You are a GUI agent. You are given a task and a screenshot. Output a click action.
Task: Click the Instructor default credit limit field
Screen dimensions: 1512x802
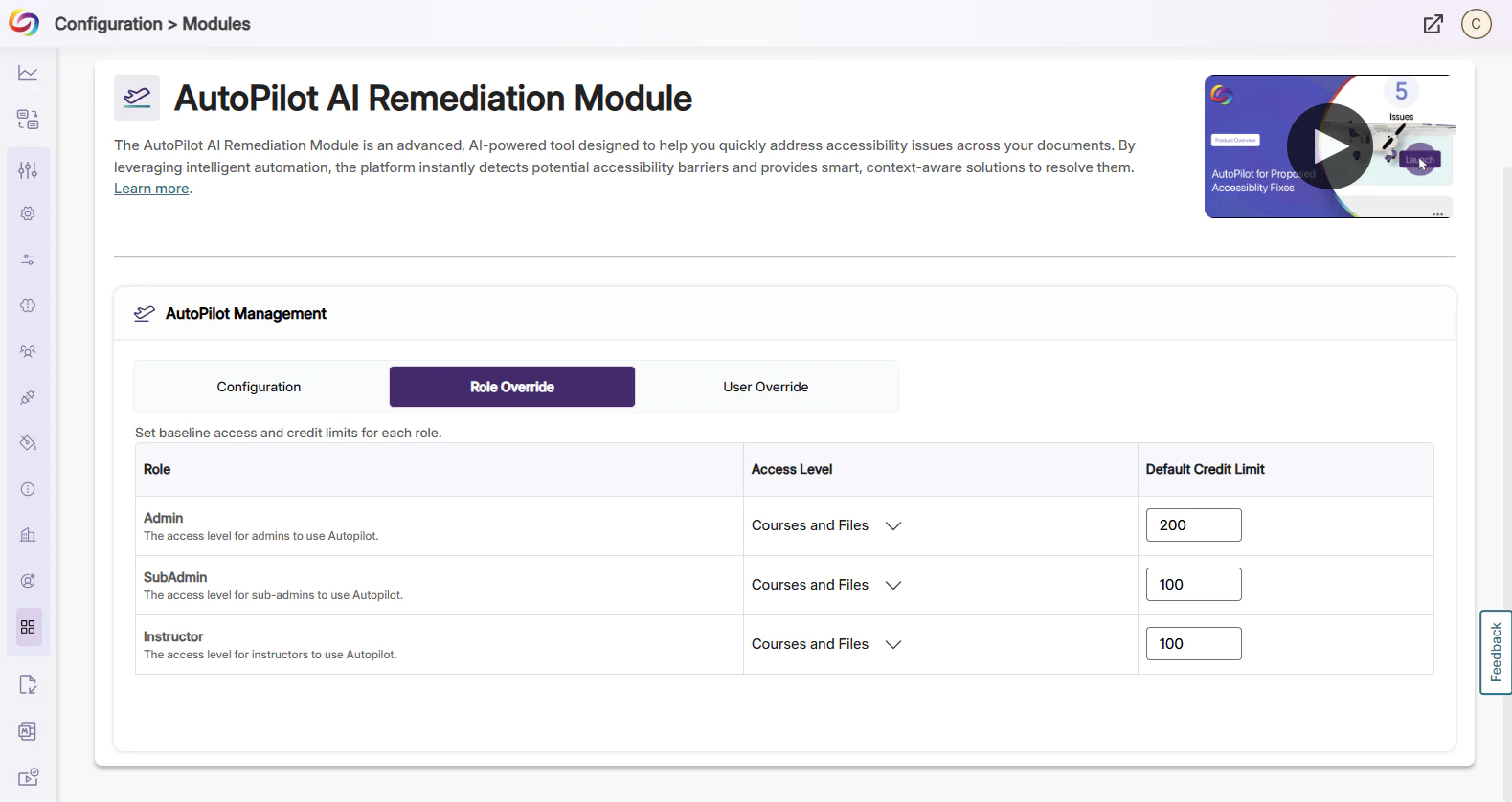click(x=1193, y=644)
